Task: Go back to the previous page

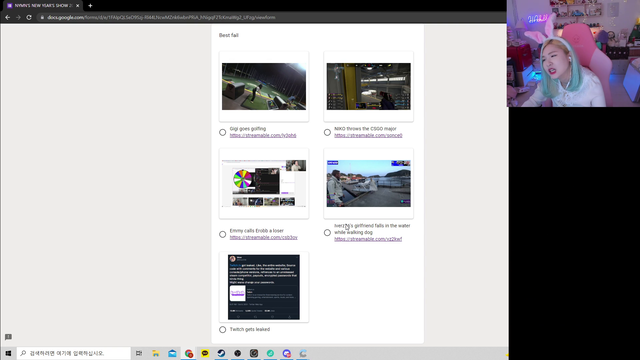Action: tap(7, 18)
